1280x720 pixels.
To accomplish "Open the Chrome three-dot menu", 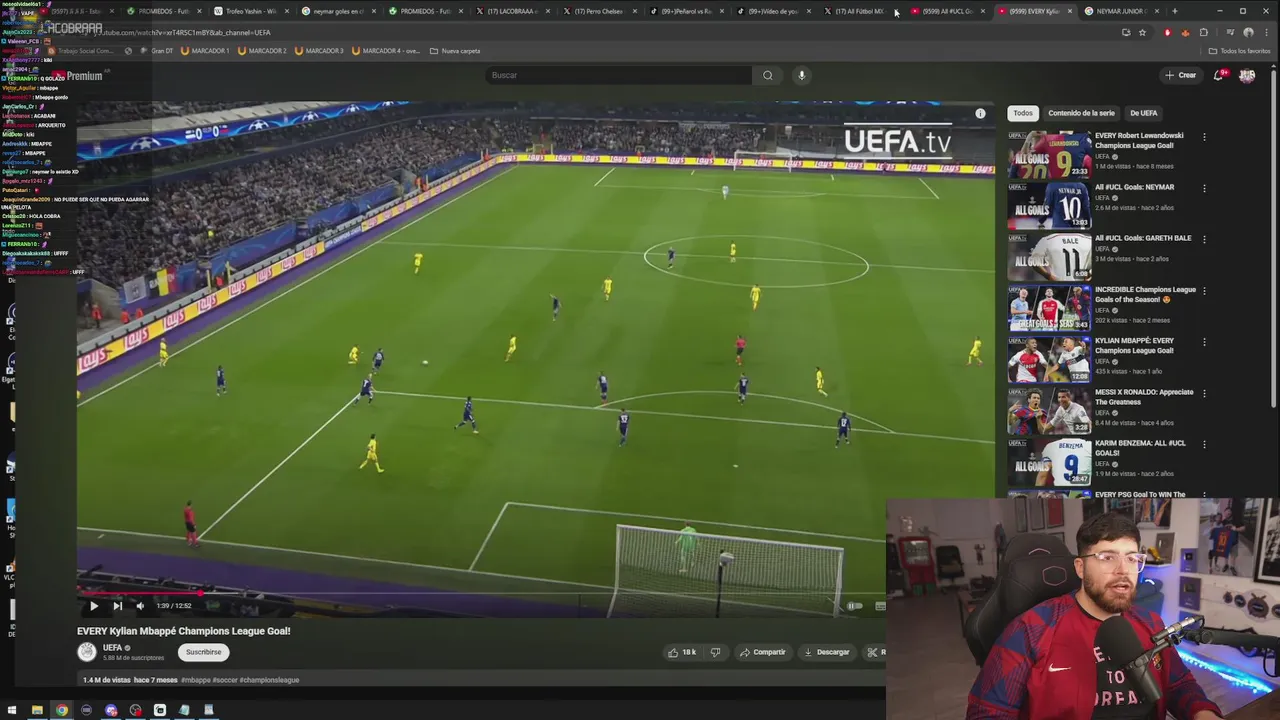I will [1268, 32].
